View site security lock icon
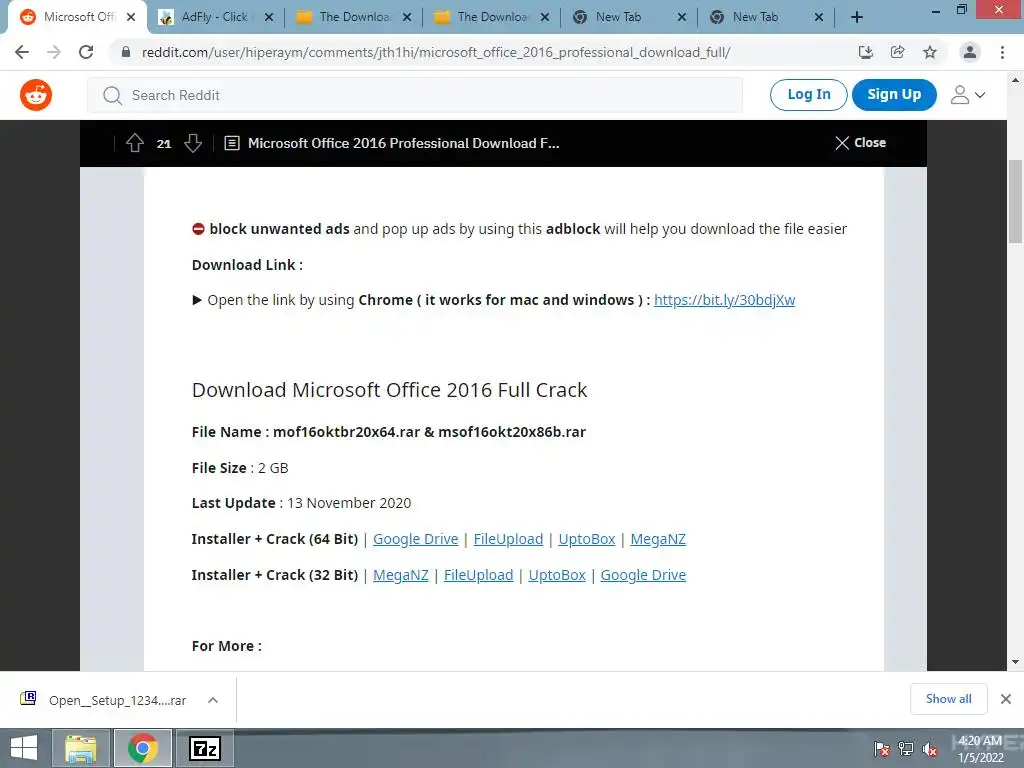This screenshot has height=768, width=1024. 126,52
